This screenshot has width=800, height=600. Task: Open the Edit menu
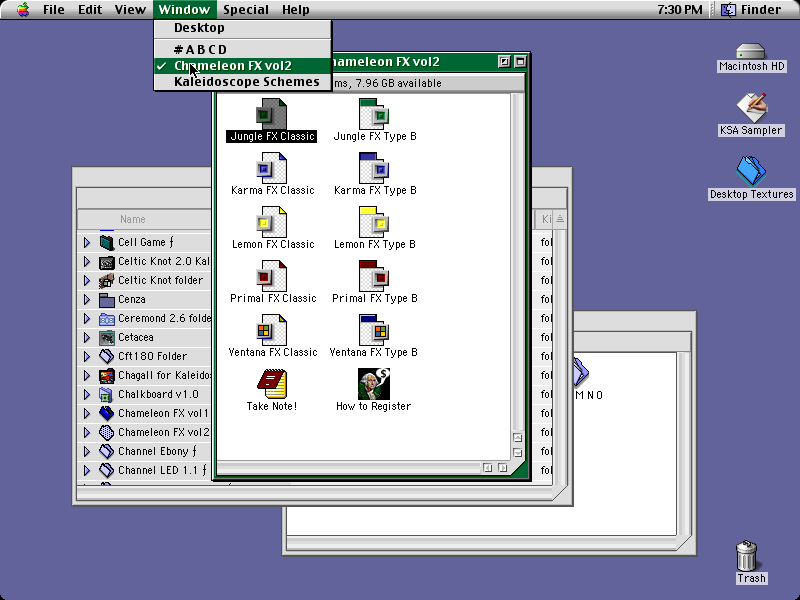coord(90,9)
